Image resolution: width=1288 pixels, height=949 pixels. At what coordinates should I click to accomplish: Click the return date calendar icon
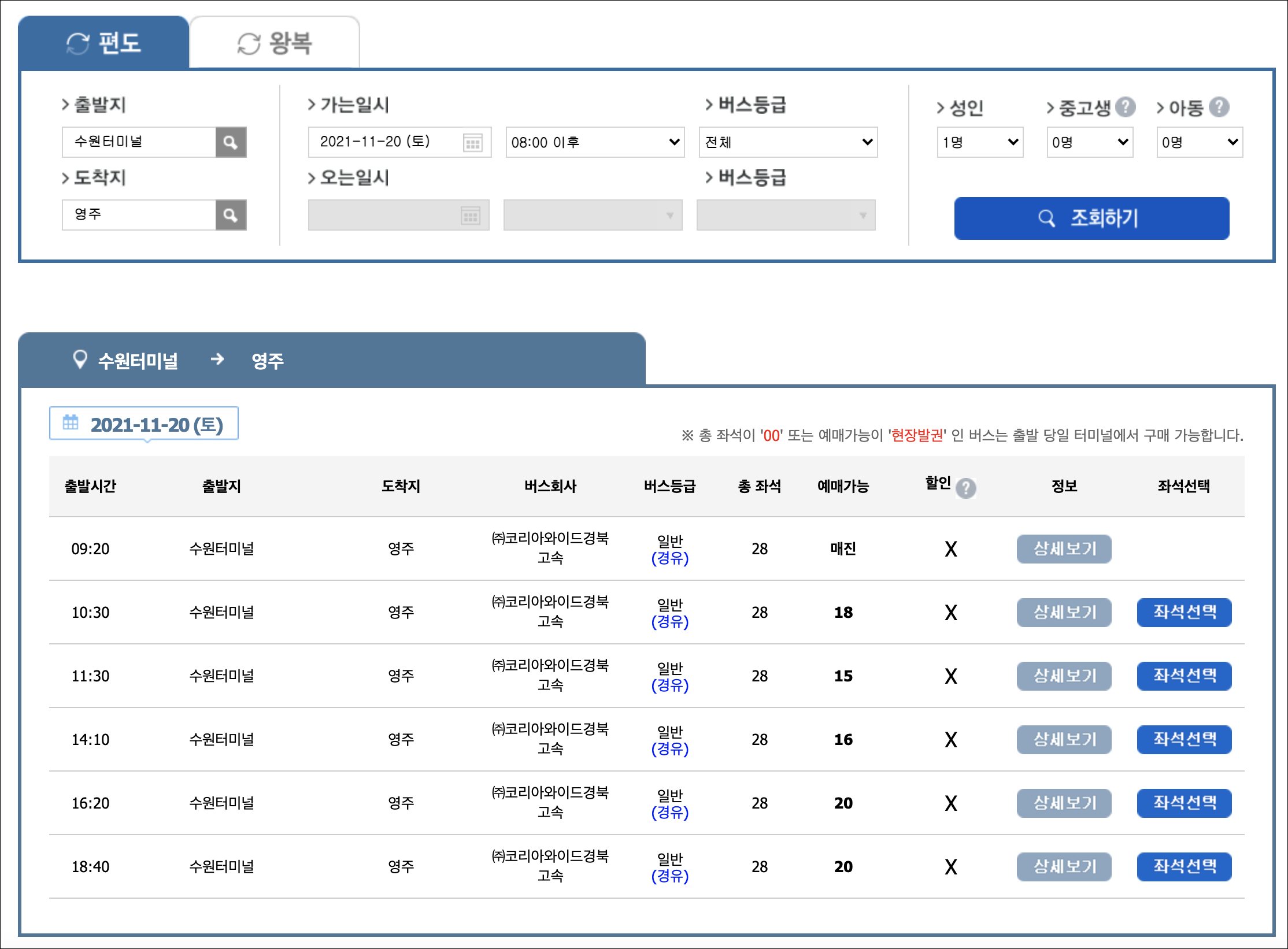click(471, 216)
